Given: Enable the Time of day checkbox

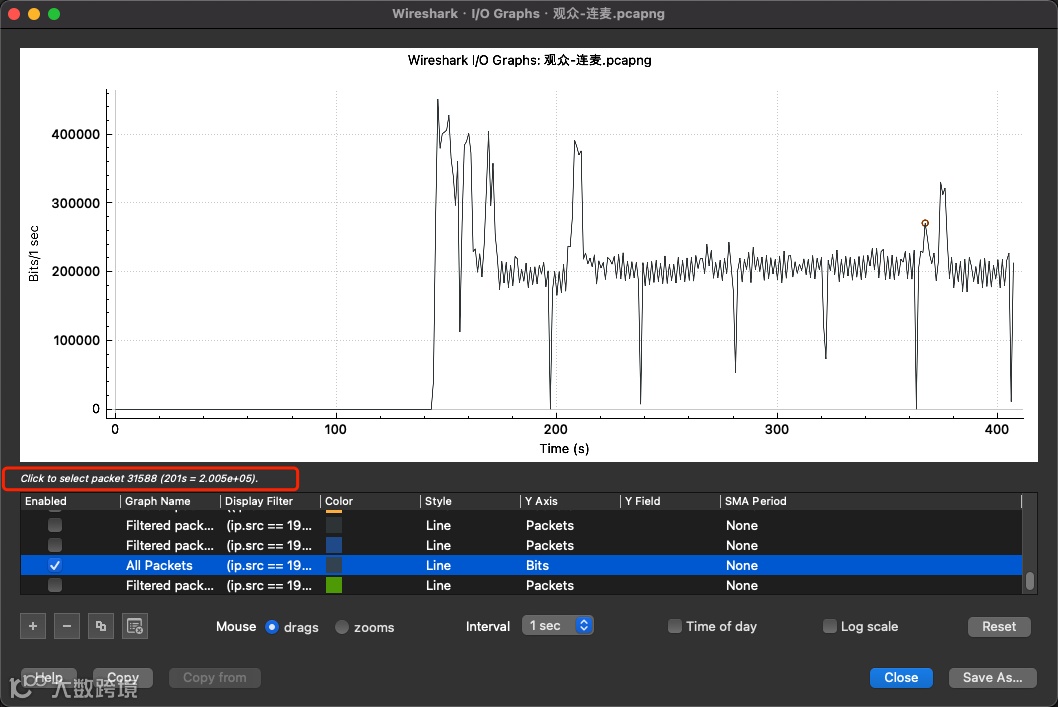Looking at the screenshot, I should click(674, 626).
